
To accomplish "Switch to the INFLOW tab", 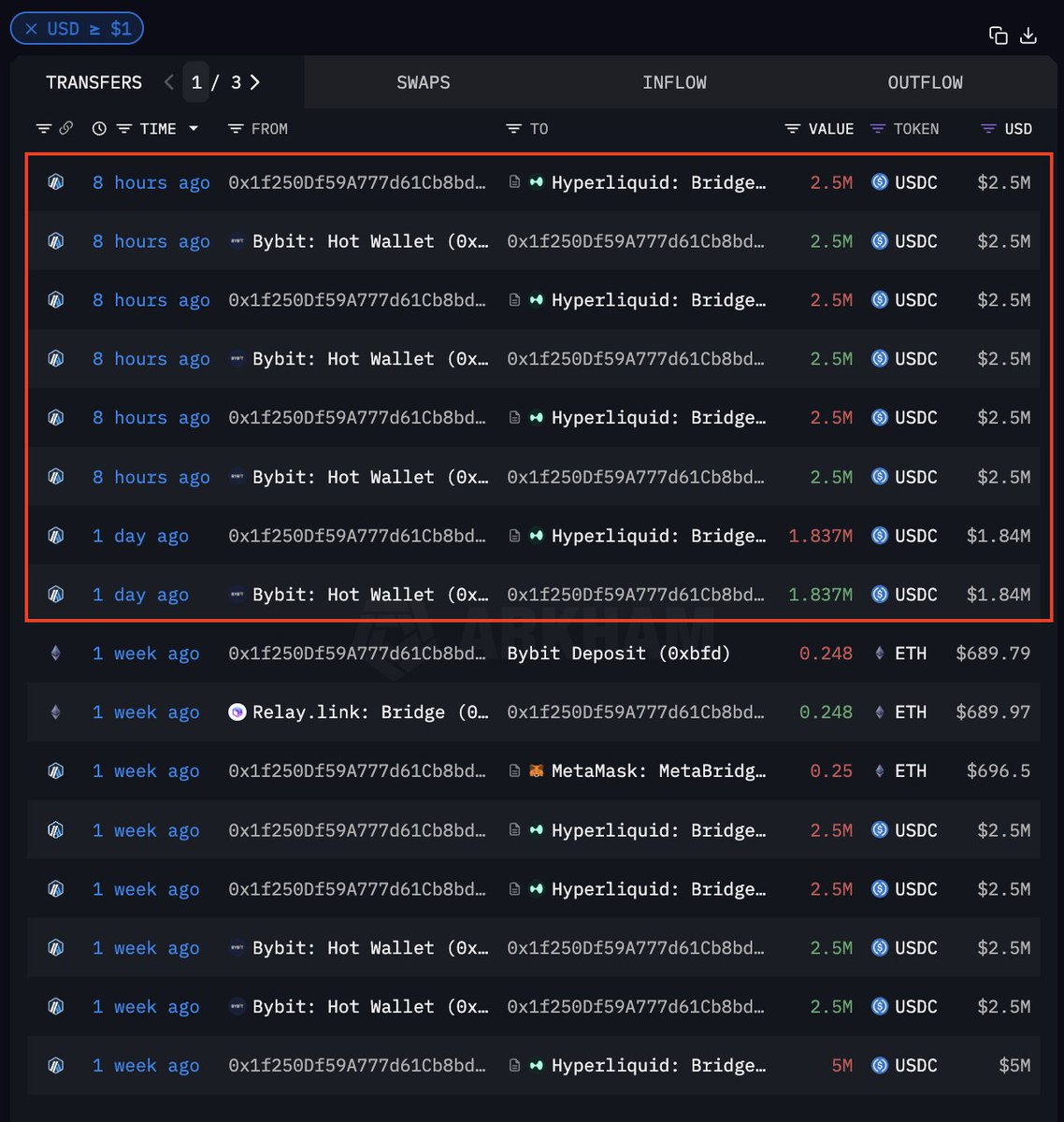I will pyautogui.click(x=674, y=82).
